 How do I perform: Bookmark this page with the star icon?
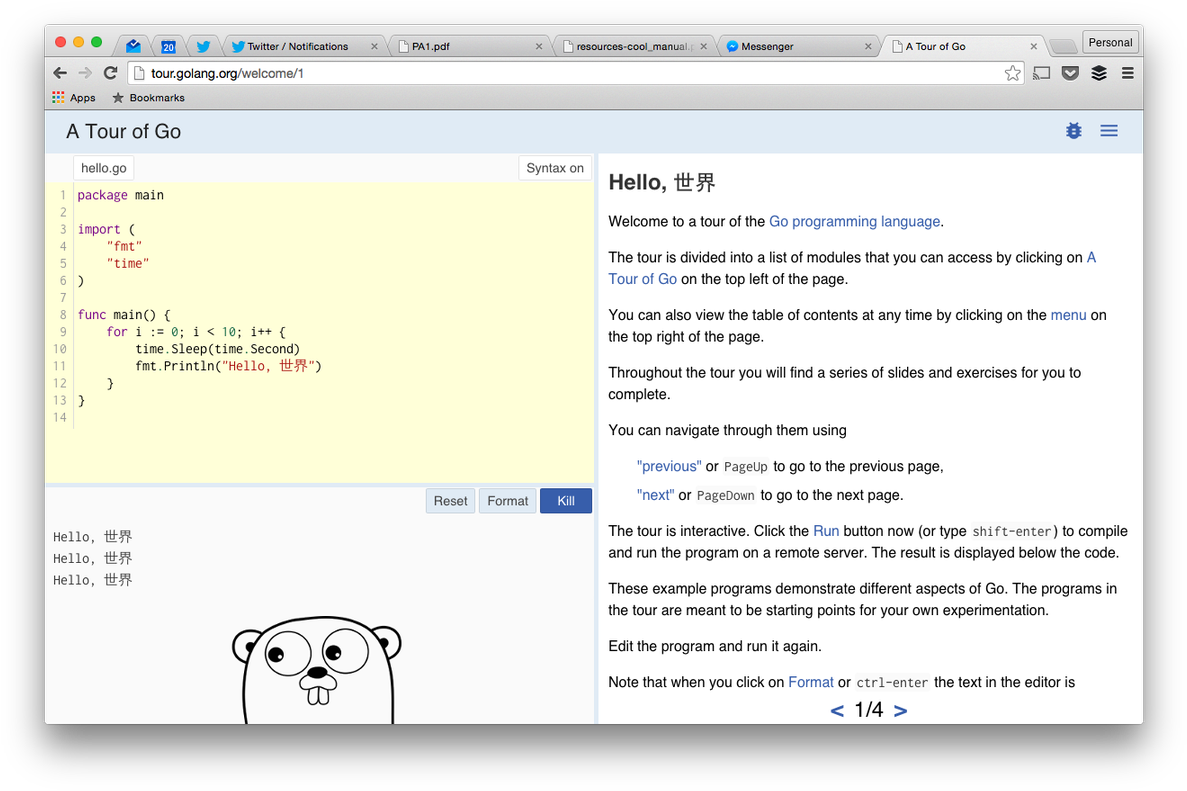point(1012,73)
